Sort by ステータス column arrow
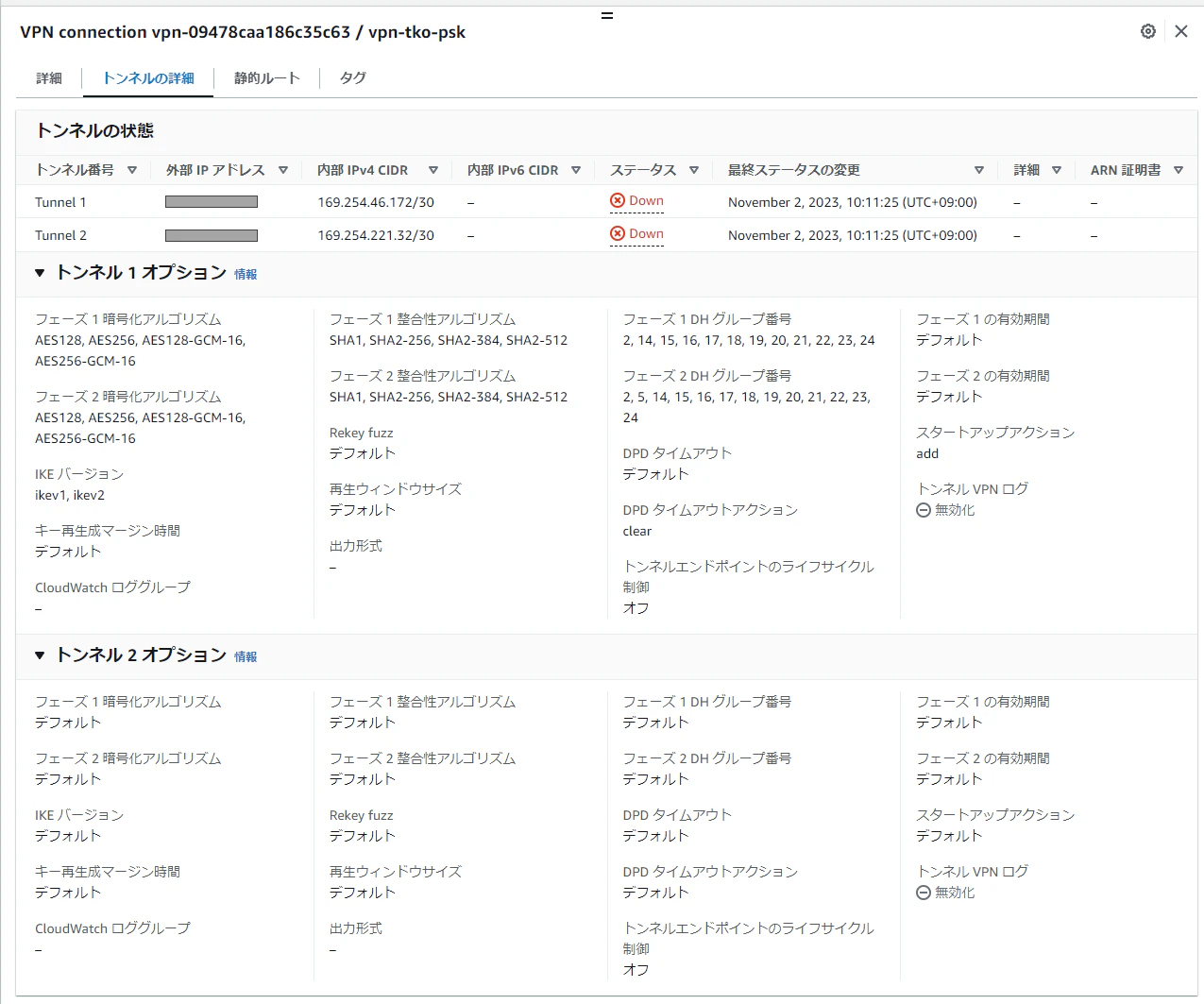Image resolution: width=1204 pixels, height=1004 pixels. pos(694,170)
